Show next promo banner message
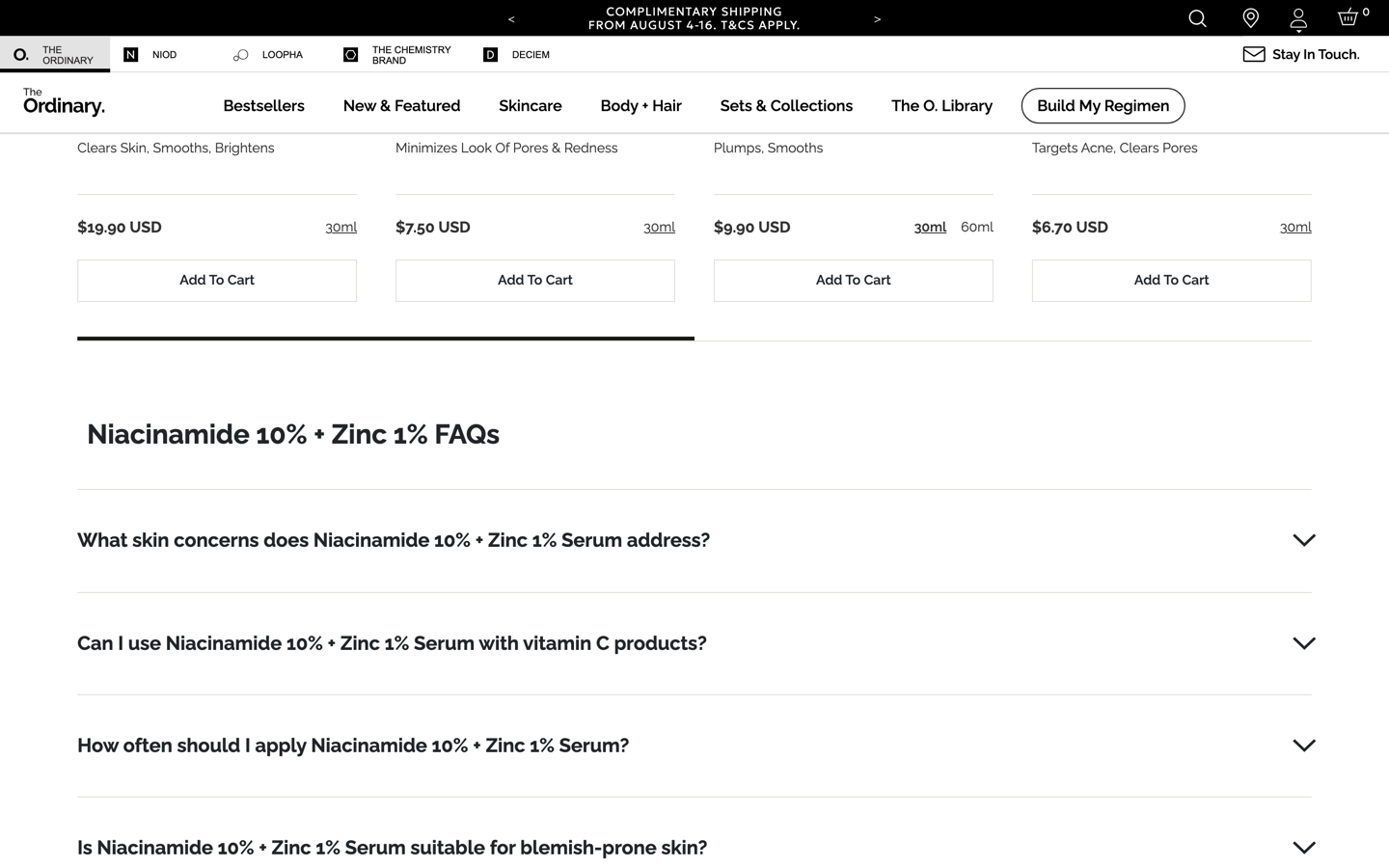Viewport: 1389px width, 868px height. (x=877, y=18)
